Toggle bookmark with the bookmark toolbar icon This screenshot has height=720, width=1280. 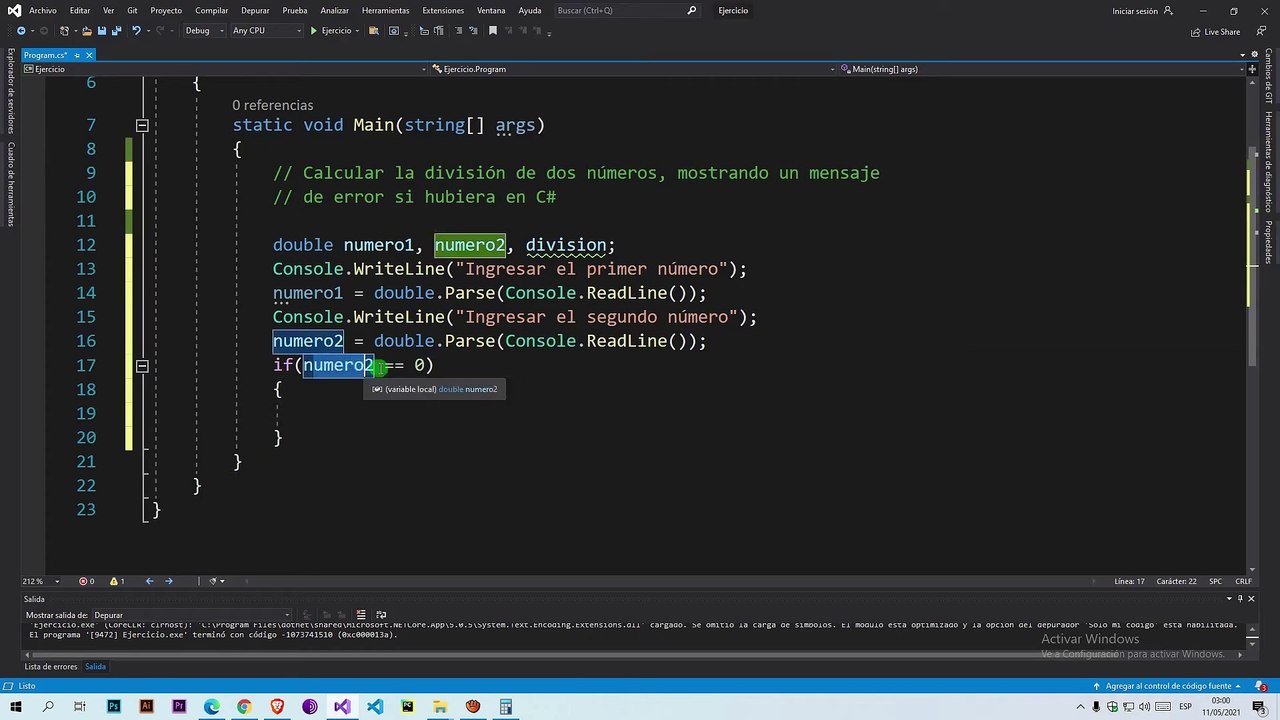click(x=492, y=31)
